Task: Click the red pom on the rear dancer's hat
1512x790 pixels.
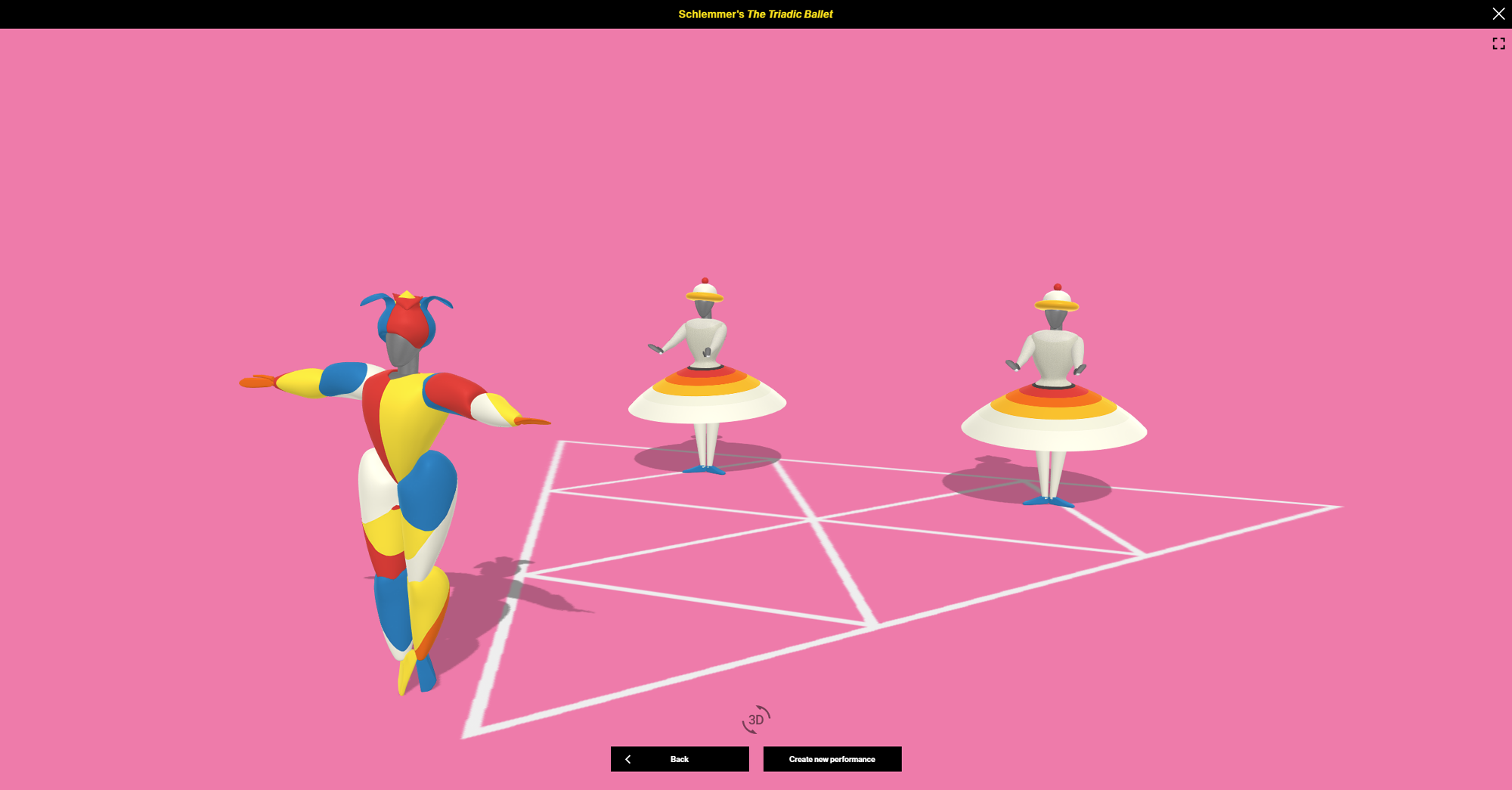Action: click(1056, 287)
